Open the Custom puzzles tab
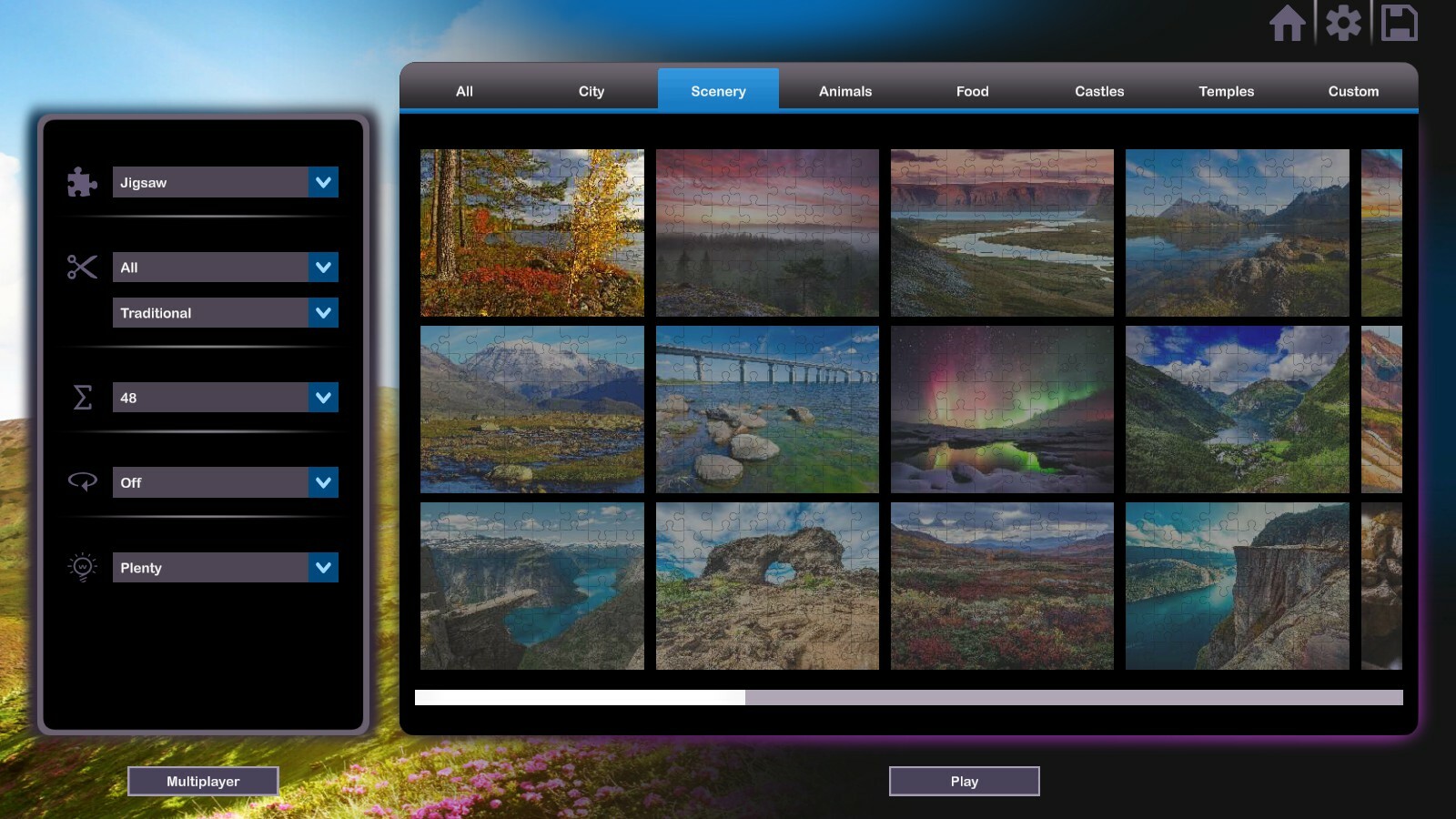Image resolution: width=1456 pixels, height=819 pixels. [x=1354, y=91]
